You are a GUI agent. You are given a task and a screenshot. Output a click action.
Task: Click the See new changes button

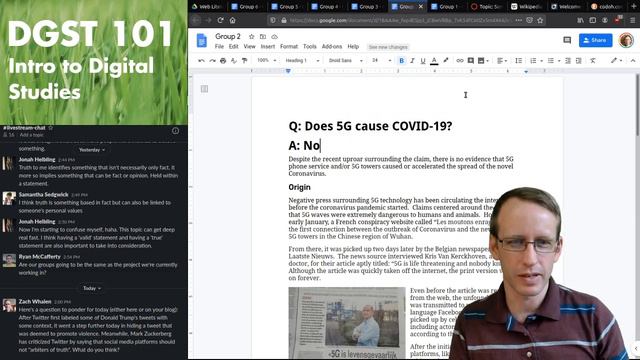coord(388,47)
